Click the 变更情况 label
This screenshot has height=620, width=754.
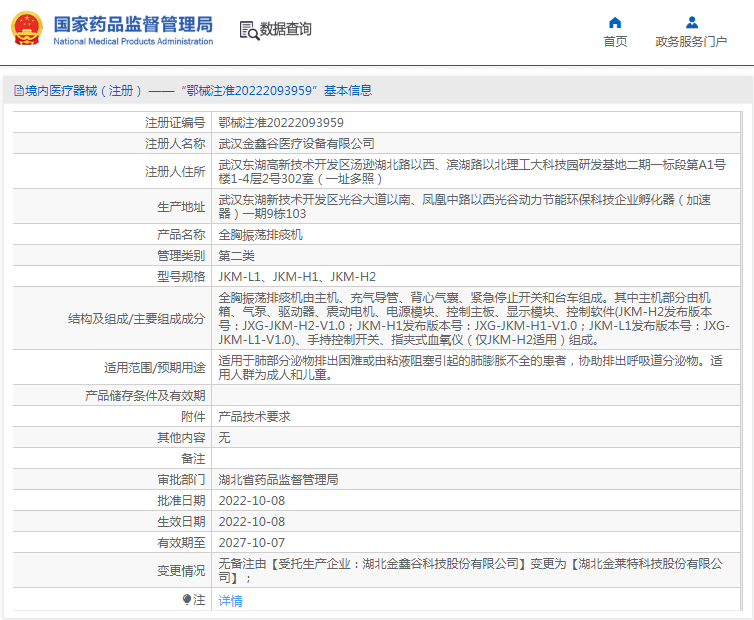click(181, 570)
